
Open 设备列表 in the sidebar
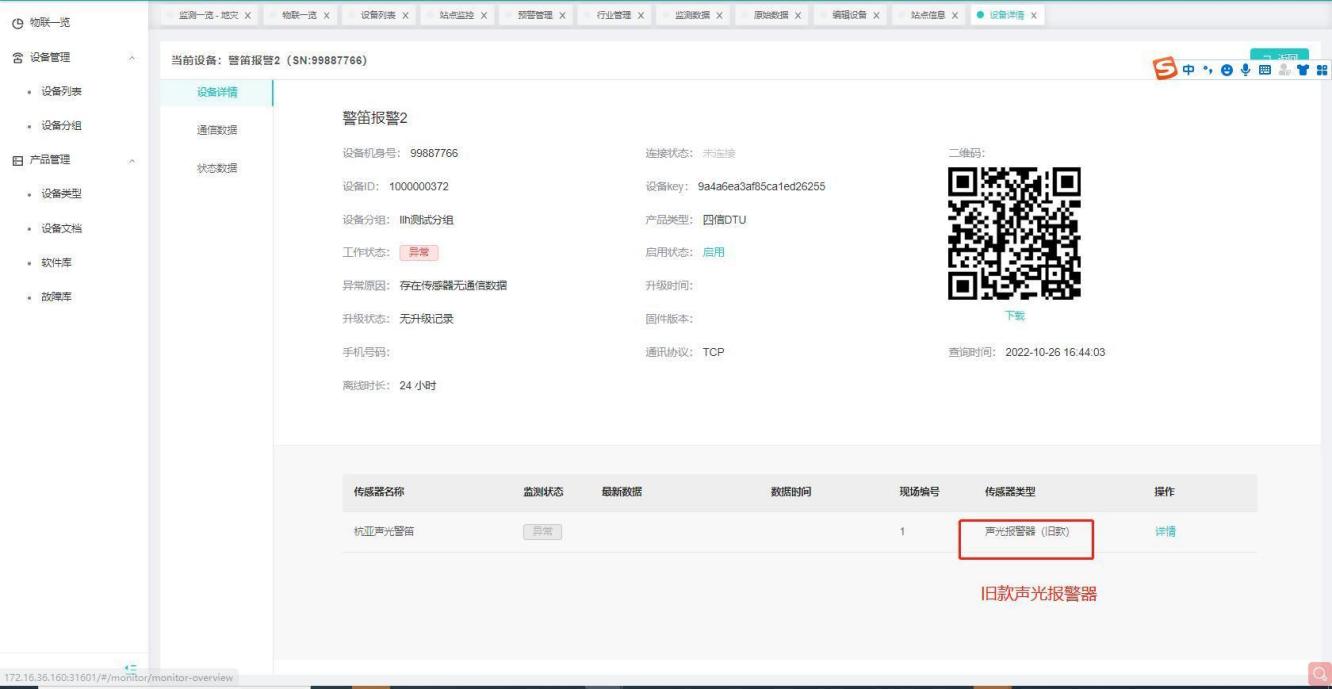click(x=62, y=92)
